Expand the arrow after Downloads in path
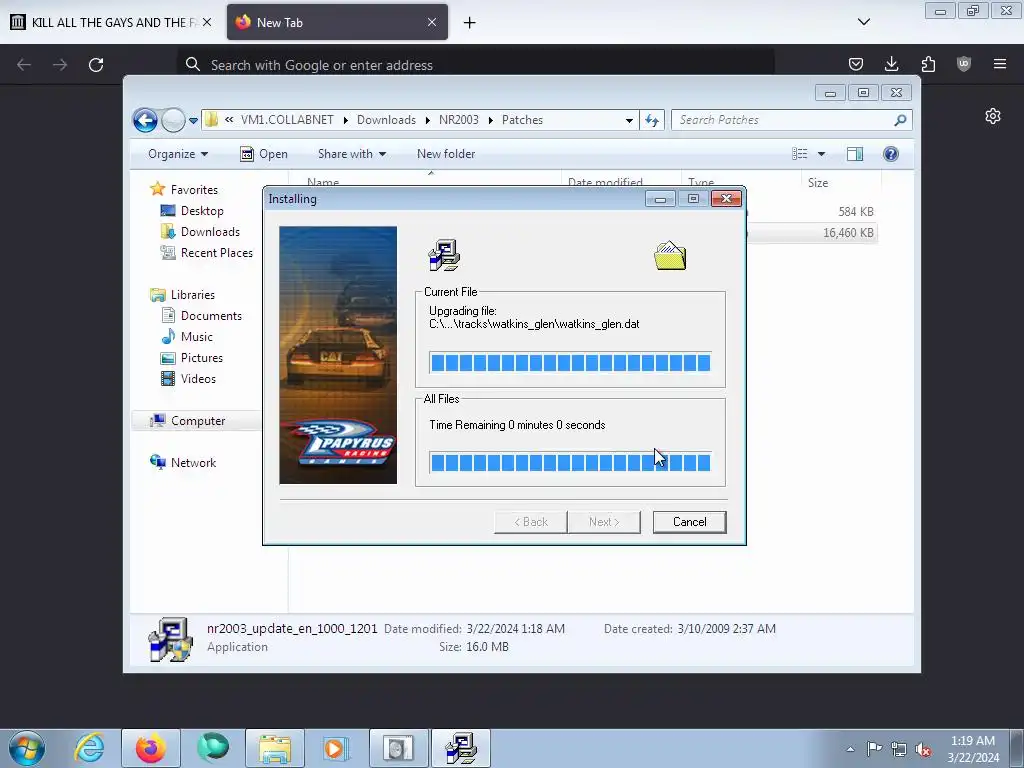Image resolution: width=1024 pixels, height=768 pixels. [428, 120]
